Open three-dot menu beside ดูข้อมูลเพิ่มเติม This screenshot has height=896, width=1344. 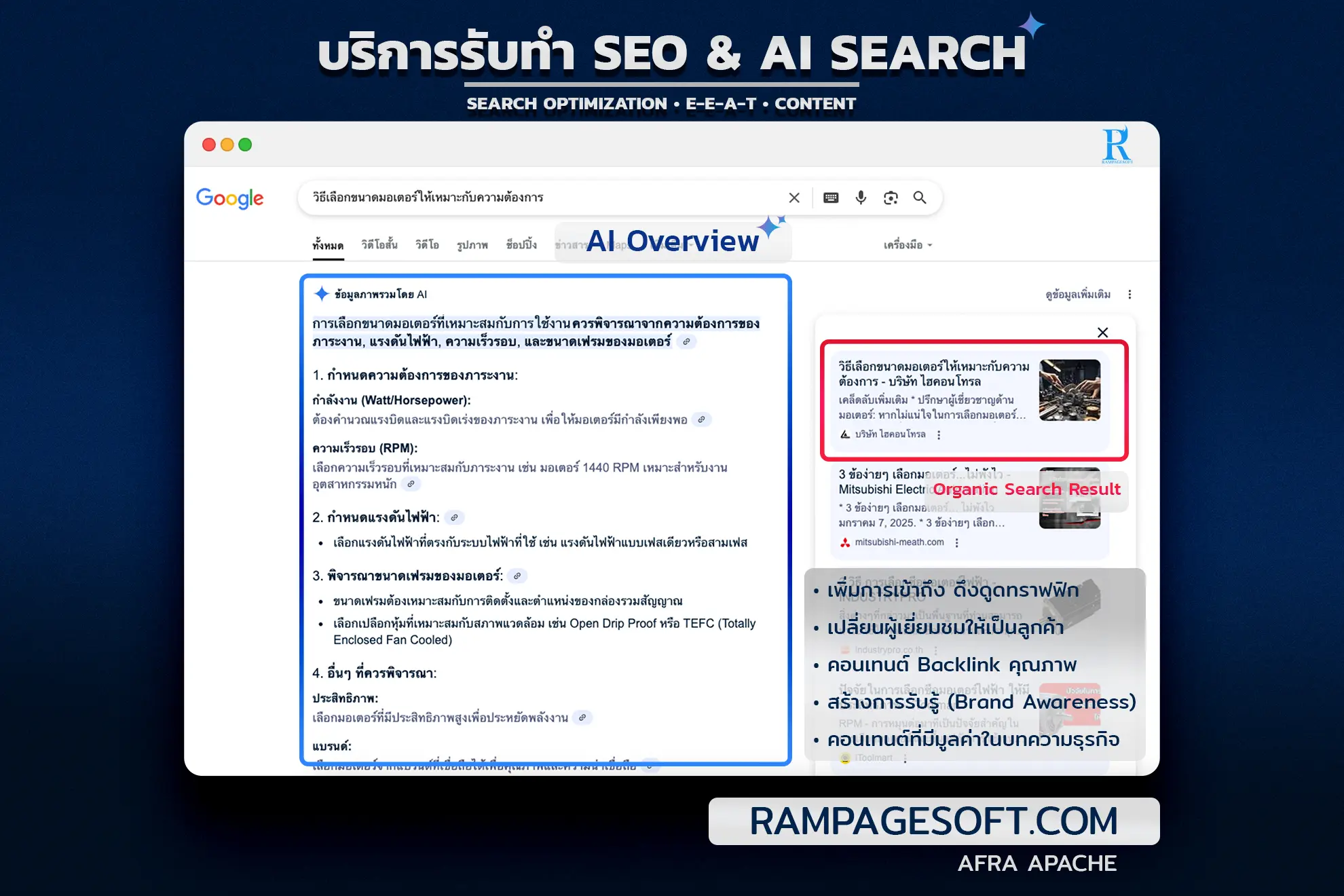(x=1130, y=295)
